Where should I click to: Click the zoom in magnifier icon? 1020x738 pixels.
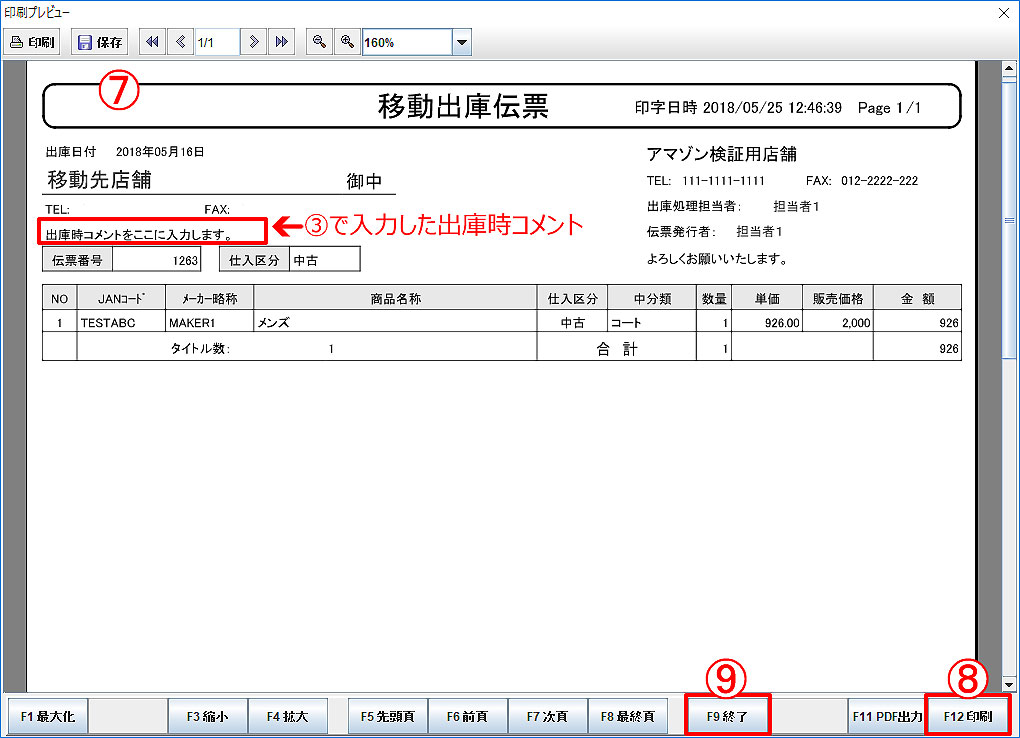[x=346, y=42]
